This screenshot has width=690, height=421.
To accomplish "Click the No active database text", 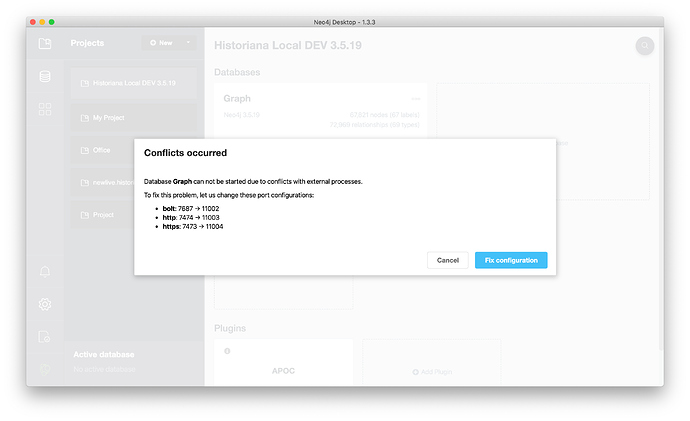I will [x=104, y=369].
